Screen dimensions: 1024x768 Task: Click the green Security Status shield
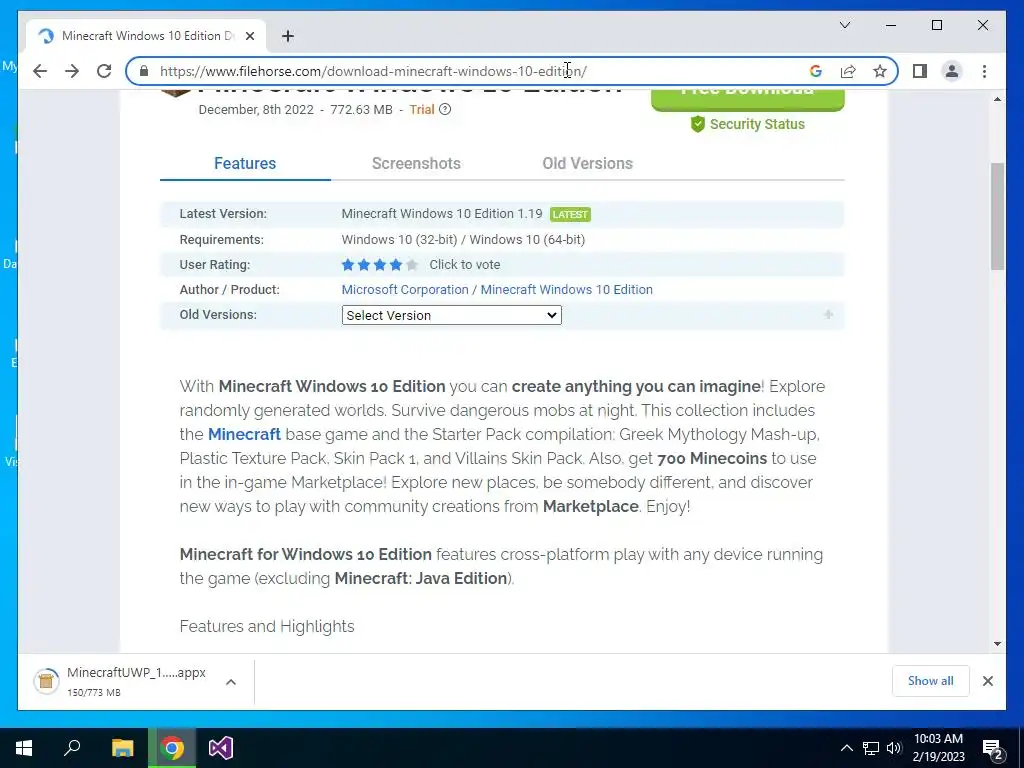(697, 124)
